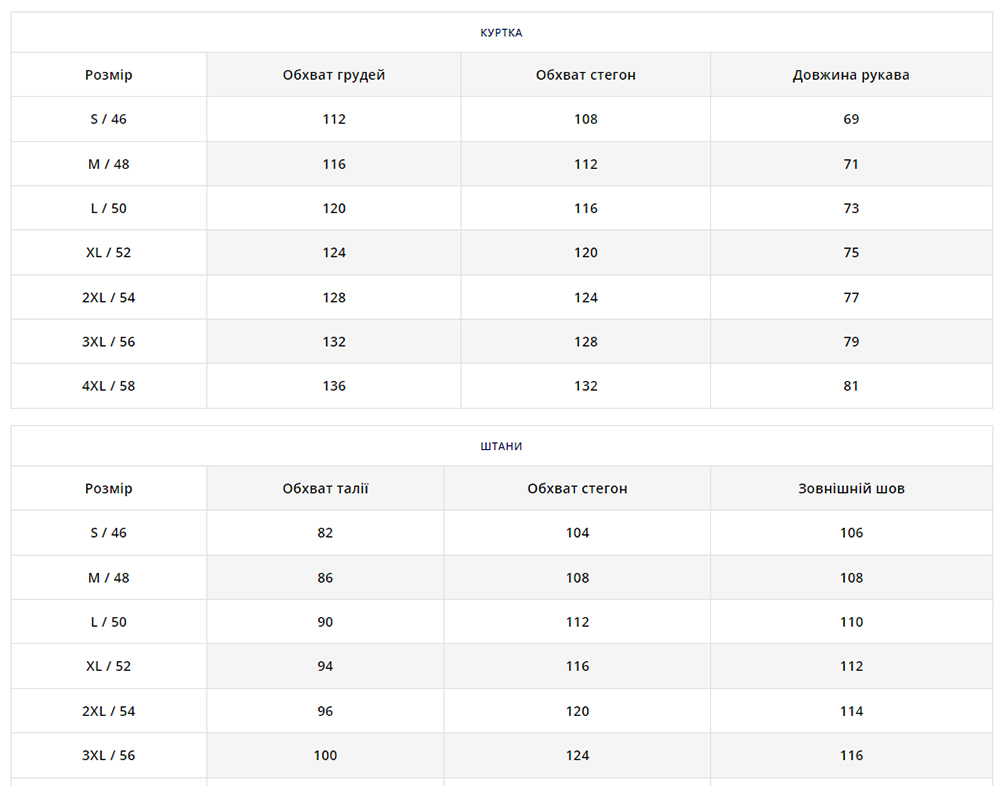
Task: Click outer seam value 106
Action: coord(851,533)
